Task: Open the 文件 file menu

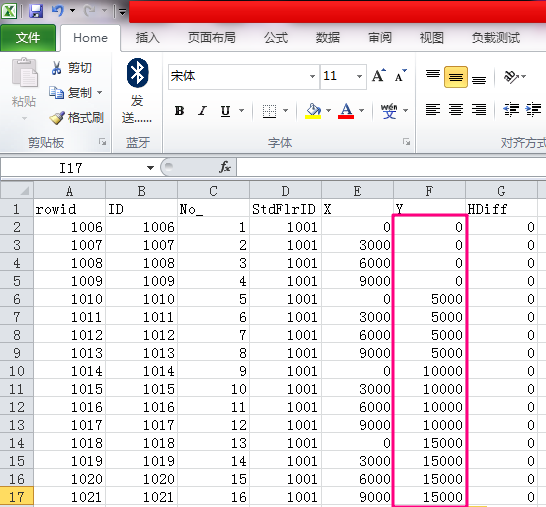Action: coord(28,38)
